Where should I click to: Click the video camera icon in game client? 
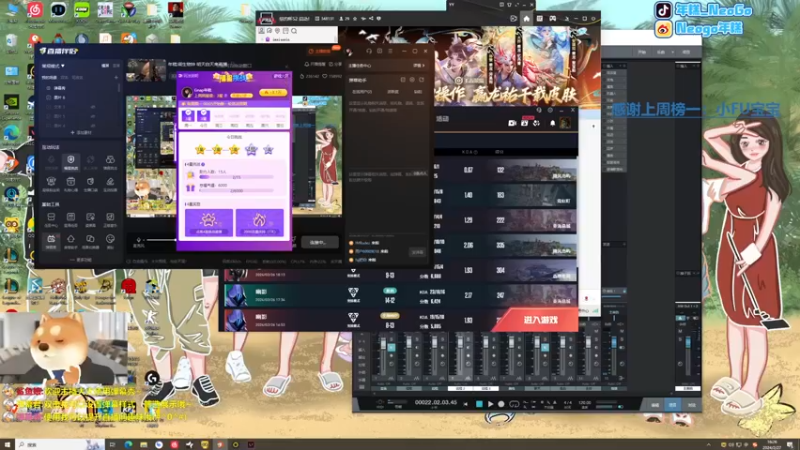[512, 123]
